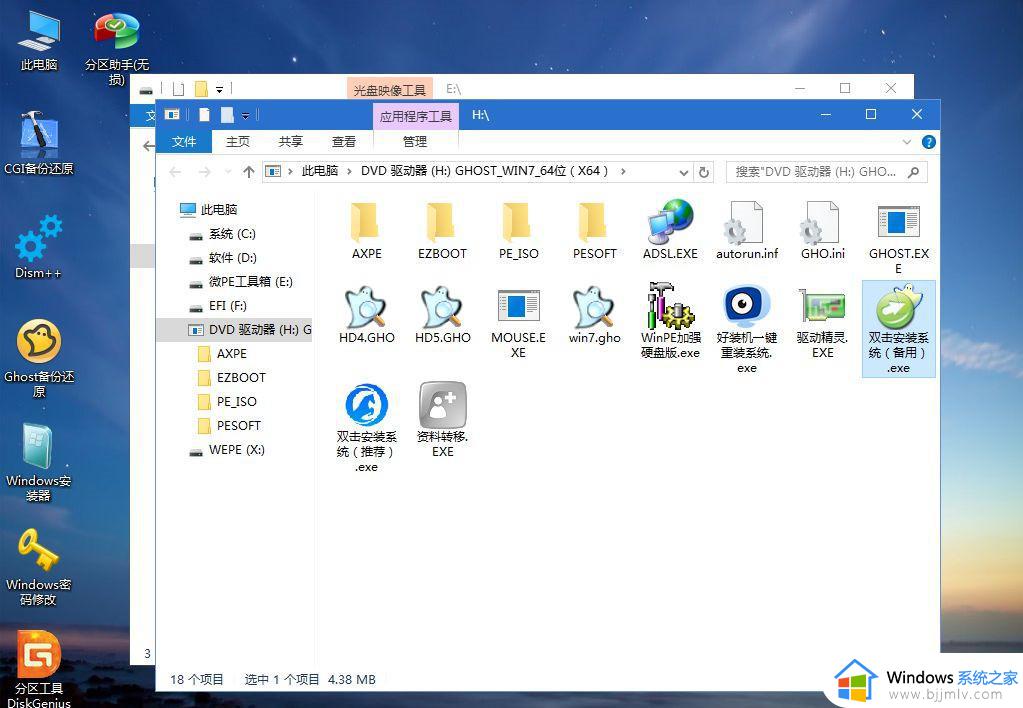Select the GHOST.EXE program icon
The width and height of the screenshot is (1023, 708).
coord(898,222)
